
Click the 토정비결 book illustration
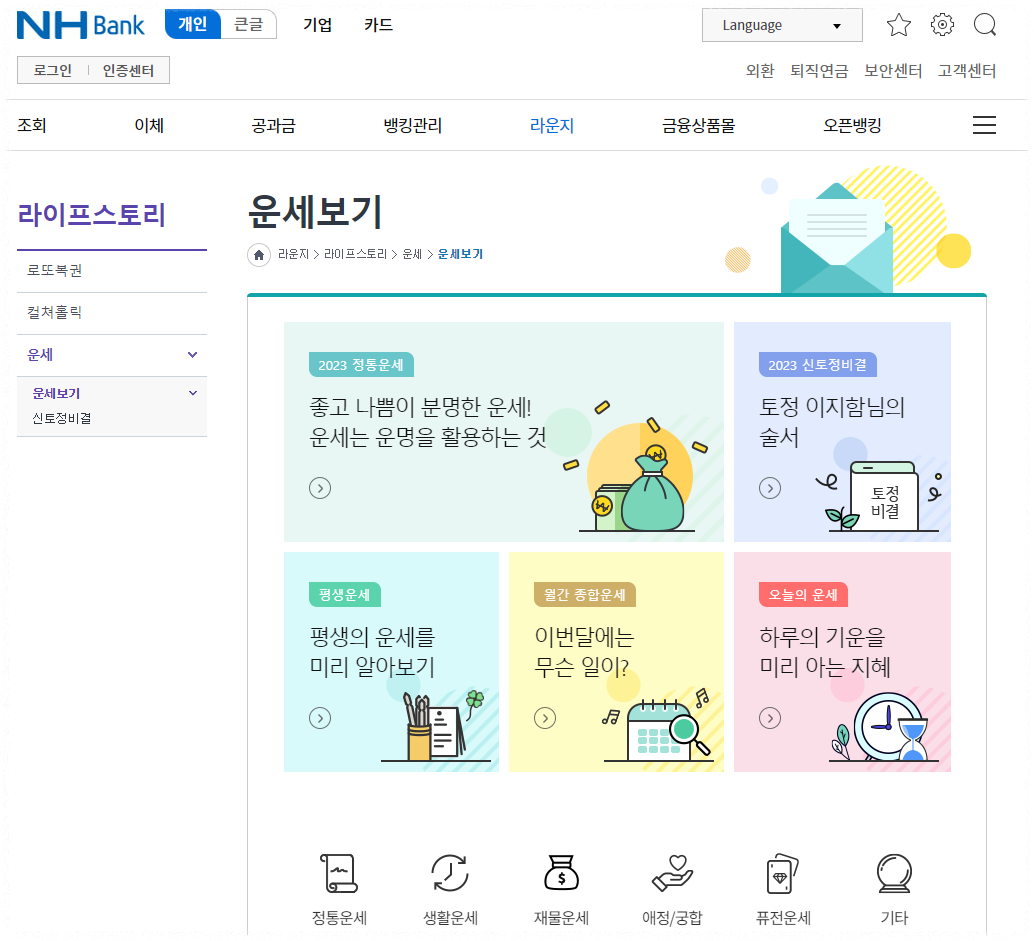coord(884,496)
